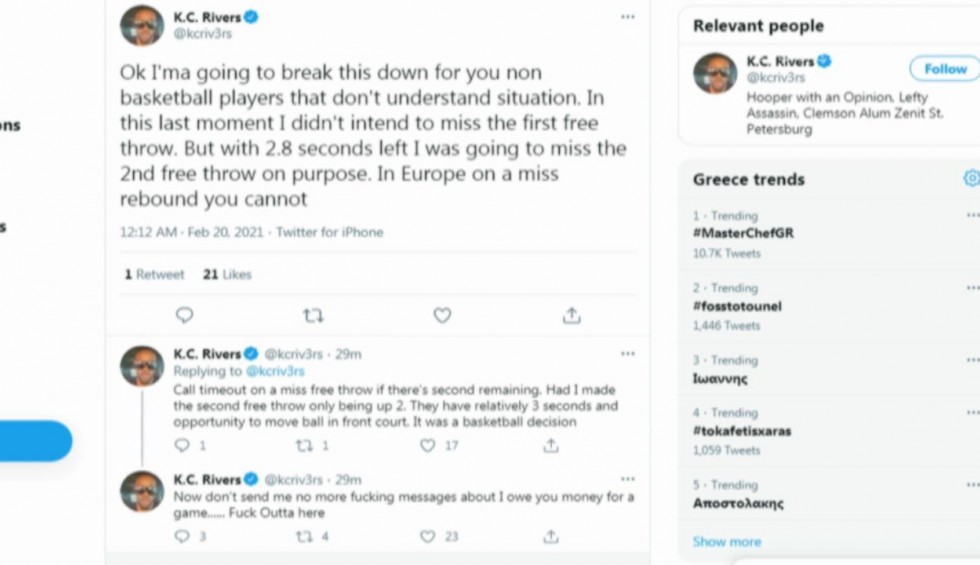Open the #tokafetisxaras trending topic

coord(741,431)
